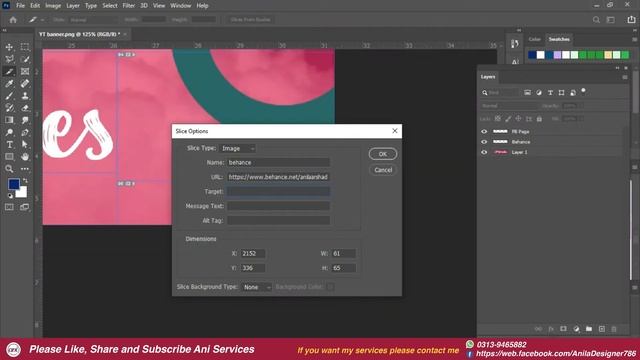Select the Brush tool
Viewport: 640px width, 360px height.
click(x=9, y=96)
